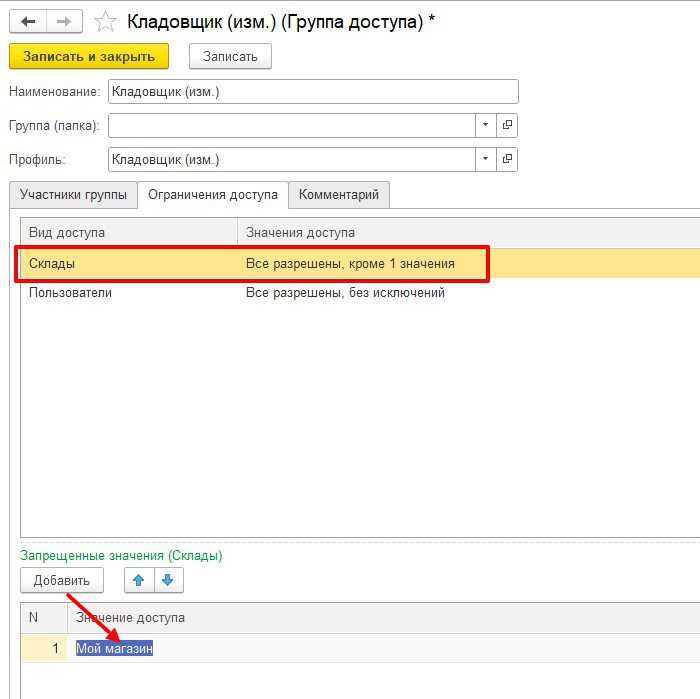Click the Значения доступа column header
700x699 pixels.
pyautogui.click(x=300, y=233)
